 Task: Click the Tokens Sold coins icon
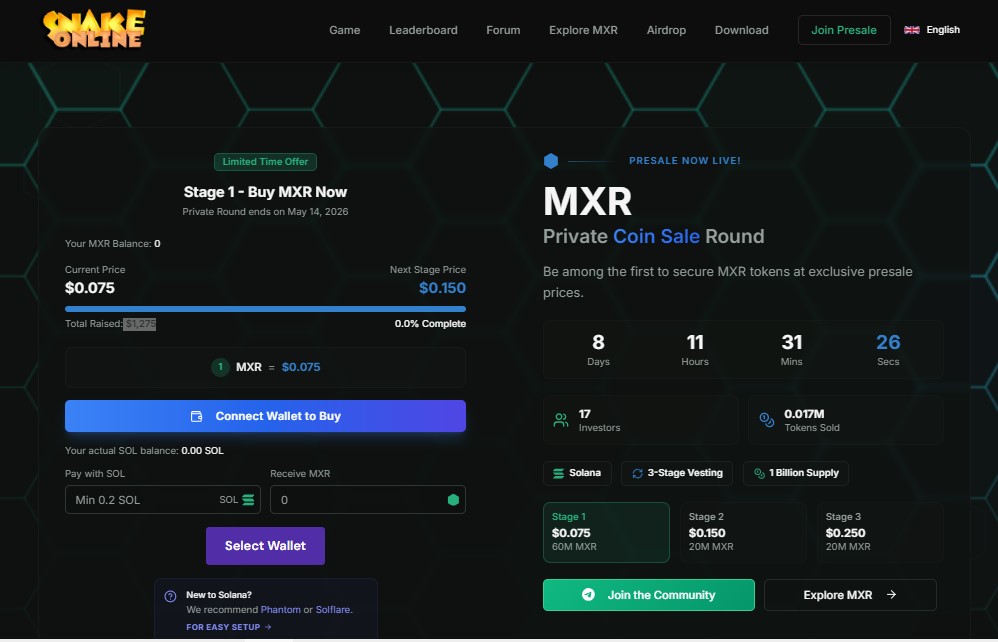point(767,420)
